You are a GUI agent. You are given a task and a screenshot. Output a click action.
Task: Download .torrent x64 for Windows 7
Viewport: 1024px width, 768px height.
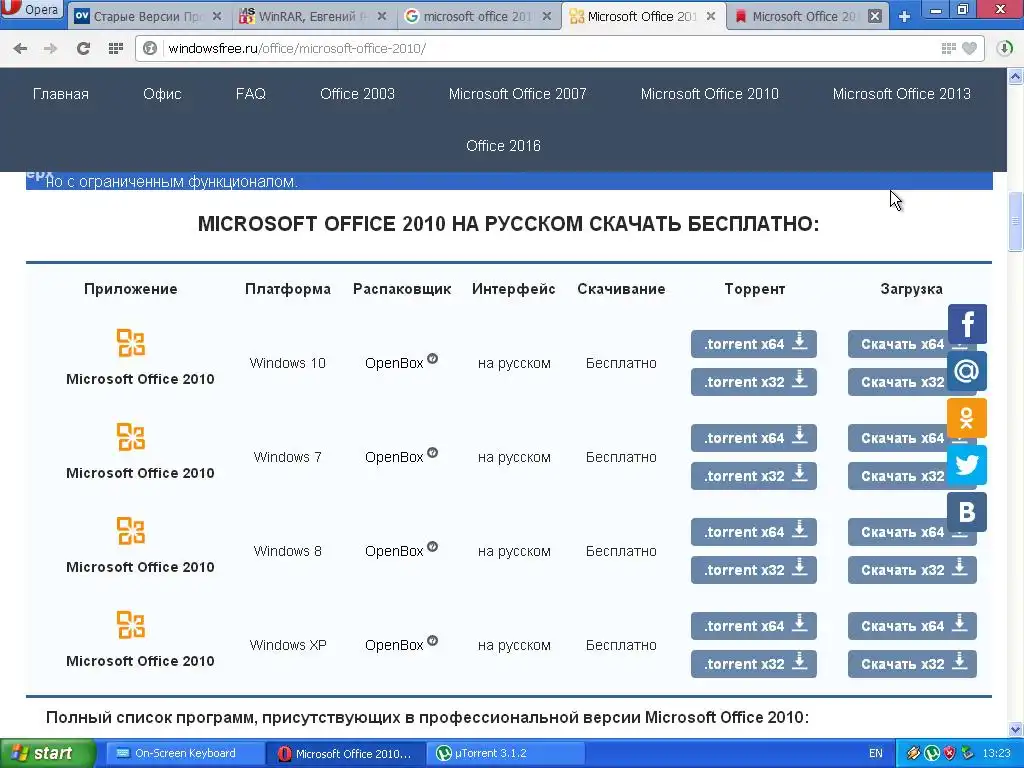(754, 438)
